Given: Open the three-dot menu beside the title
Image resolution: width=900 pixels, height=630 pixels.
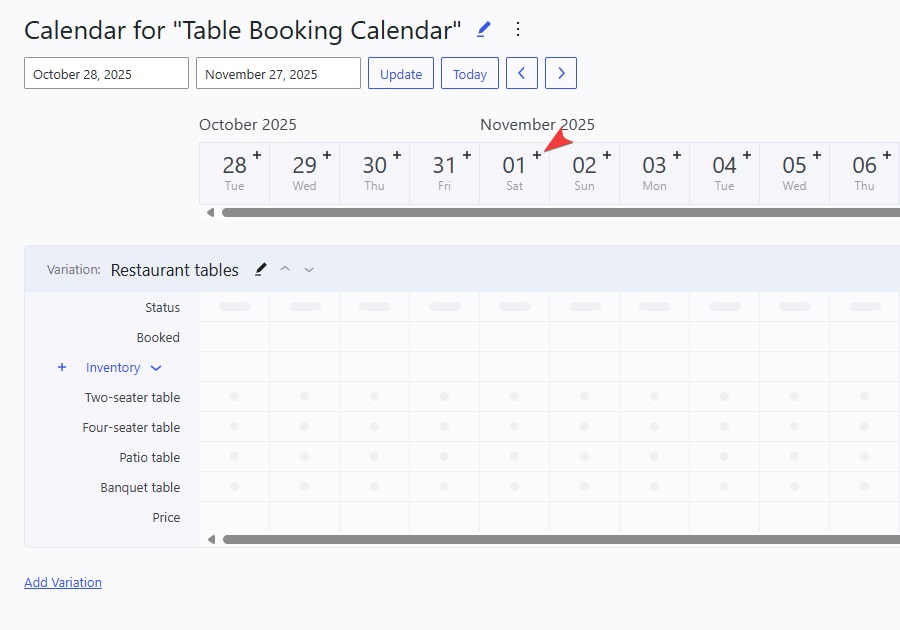Looking at the screenshot, I should [x=518, y=29].
